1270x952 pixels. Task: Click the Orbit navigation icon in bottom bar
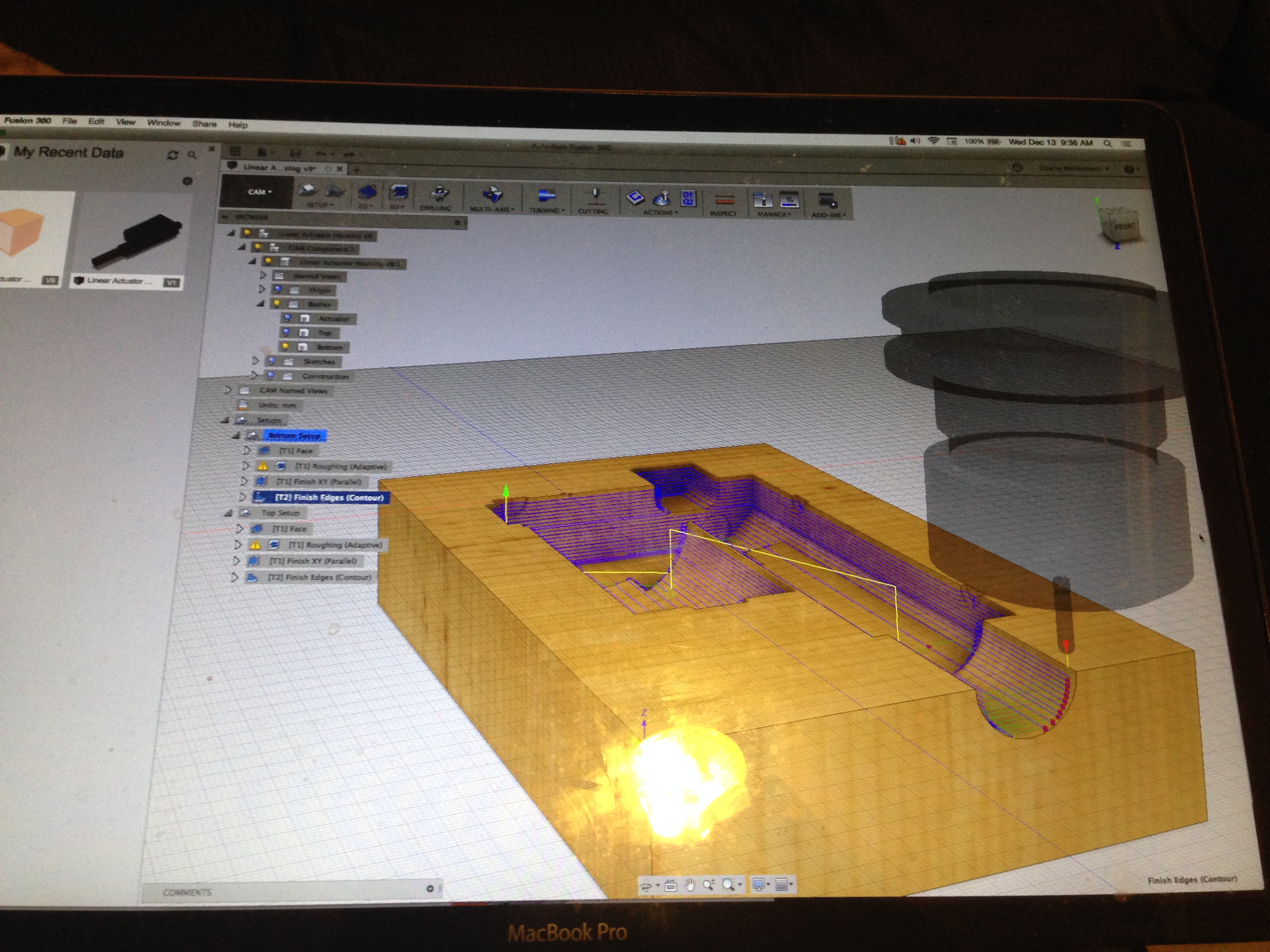coord(646,885)
